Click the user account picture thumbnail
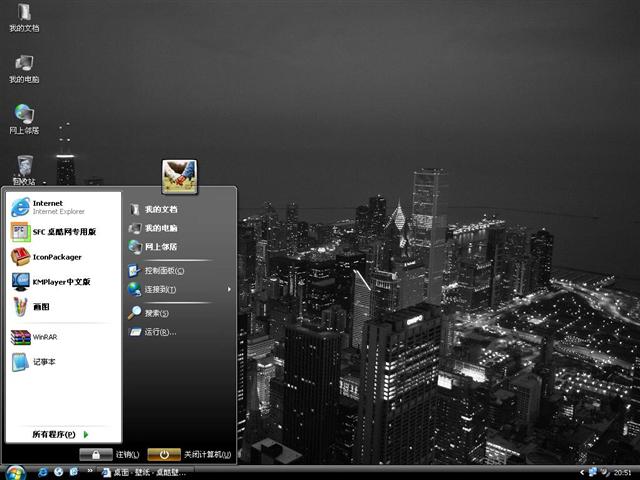 [179, 176]
